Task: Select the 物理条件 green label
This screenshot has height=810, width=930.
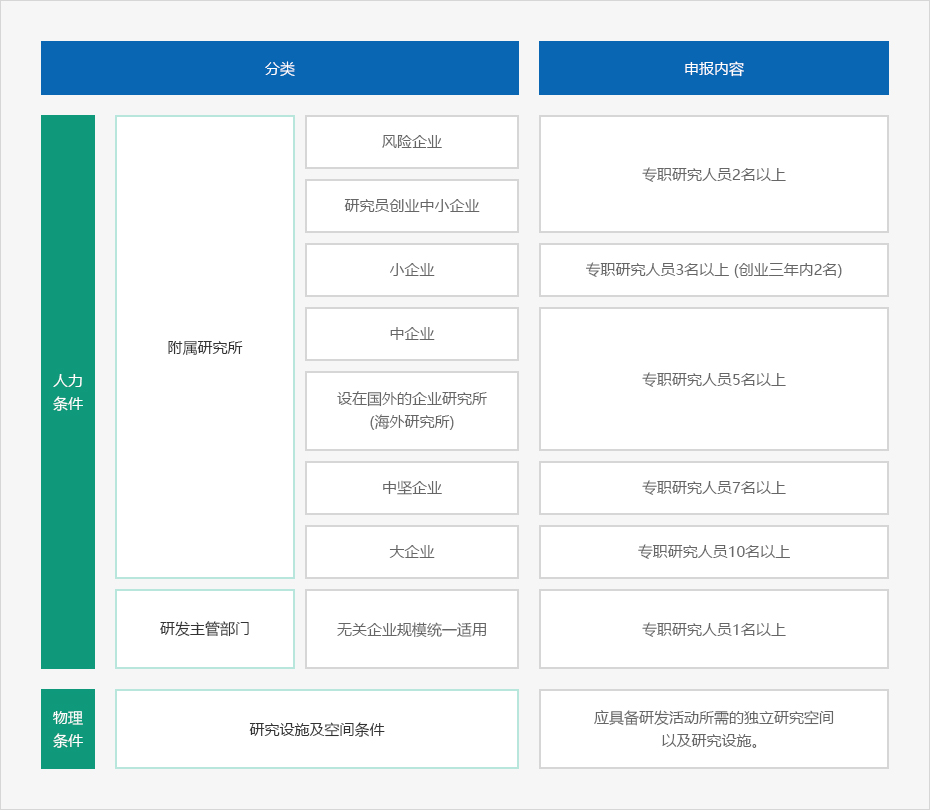Action: point(68,729)
